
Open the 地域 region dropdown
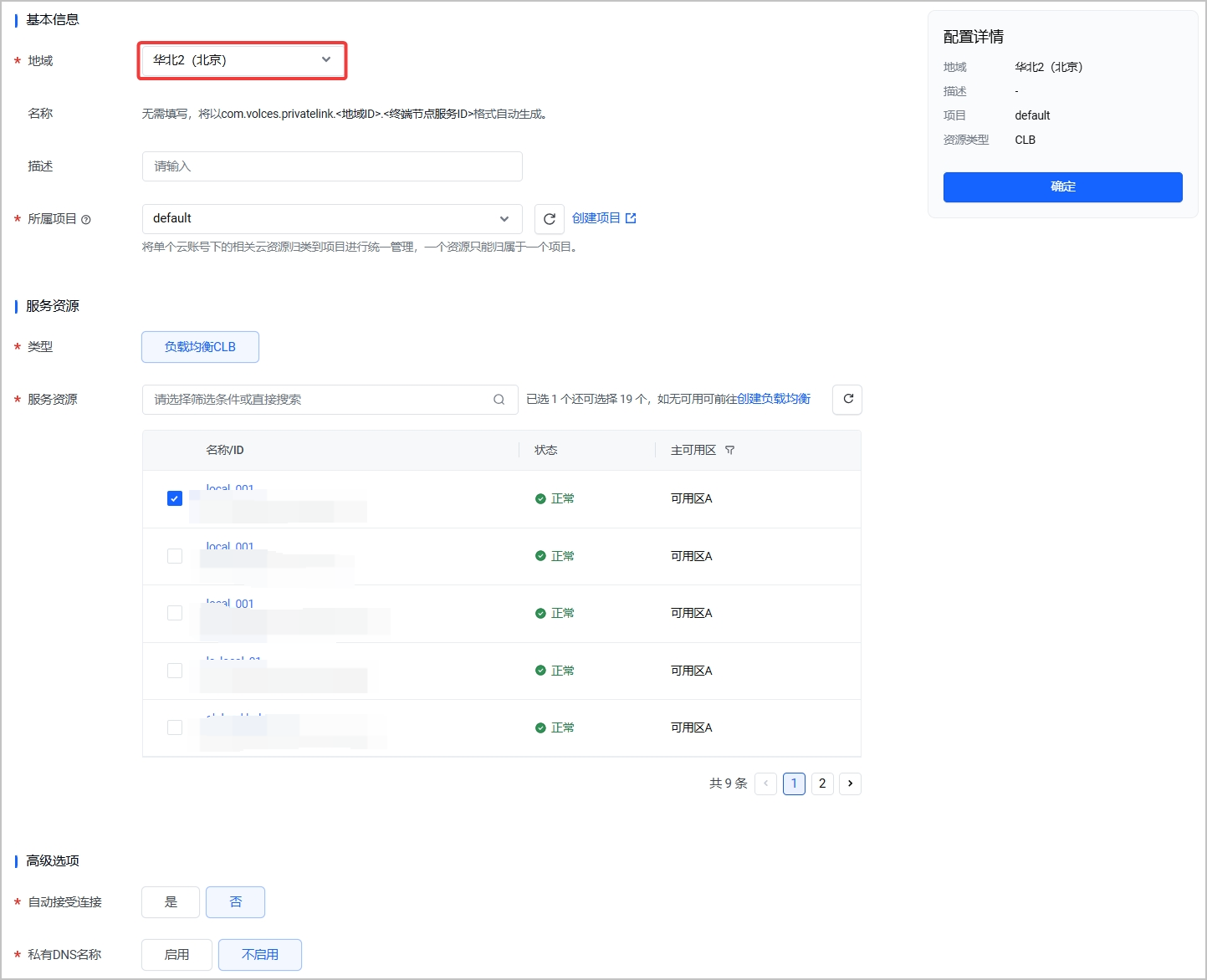pyautogui.click(x=242, y=60)
